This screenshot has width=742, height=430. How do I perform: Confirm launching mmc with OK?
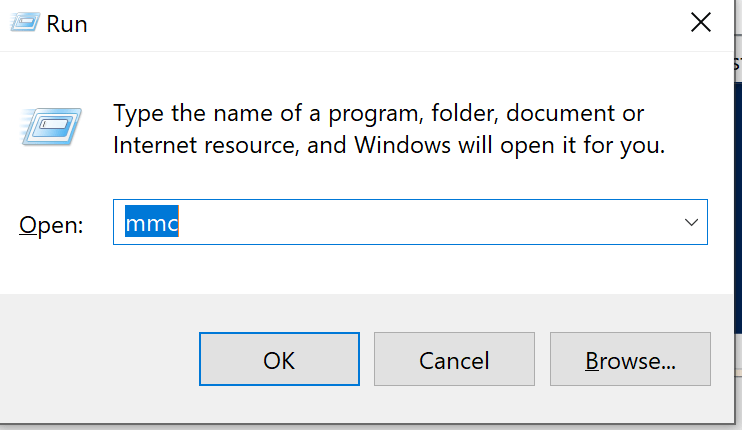(278, 359)
